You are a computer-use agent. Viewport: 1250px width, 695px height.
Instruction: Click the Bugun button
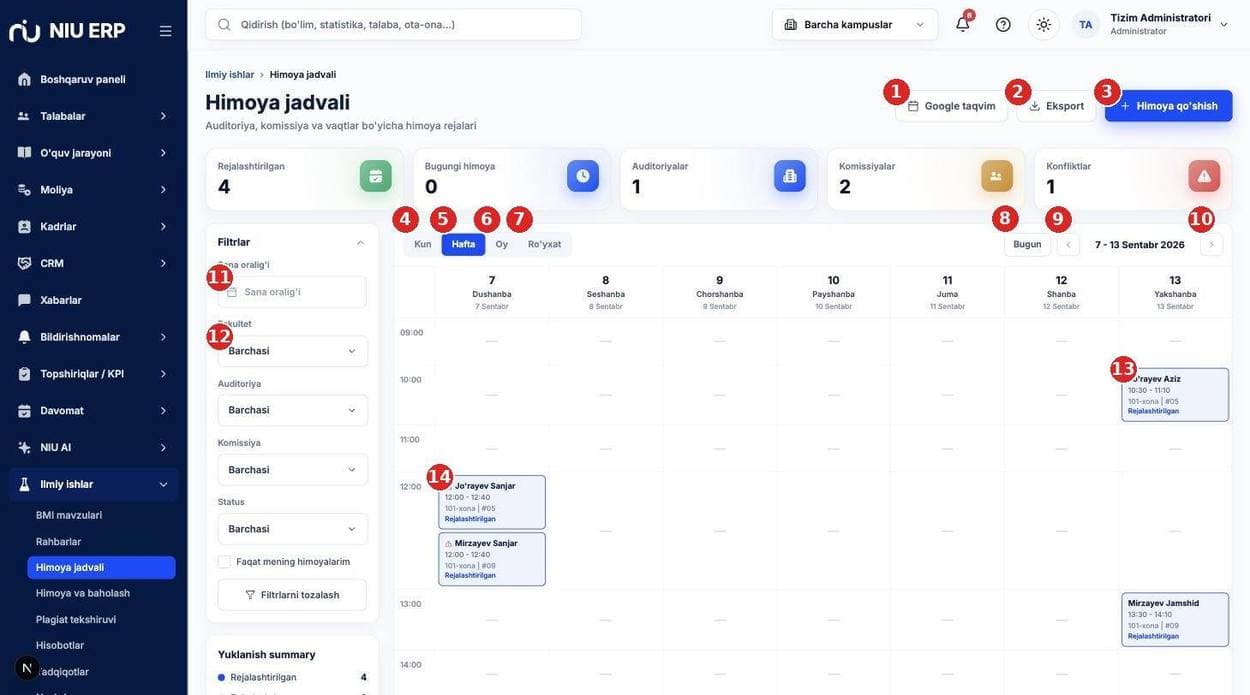[x=1027, y=244]
